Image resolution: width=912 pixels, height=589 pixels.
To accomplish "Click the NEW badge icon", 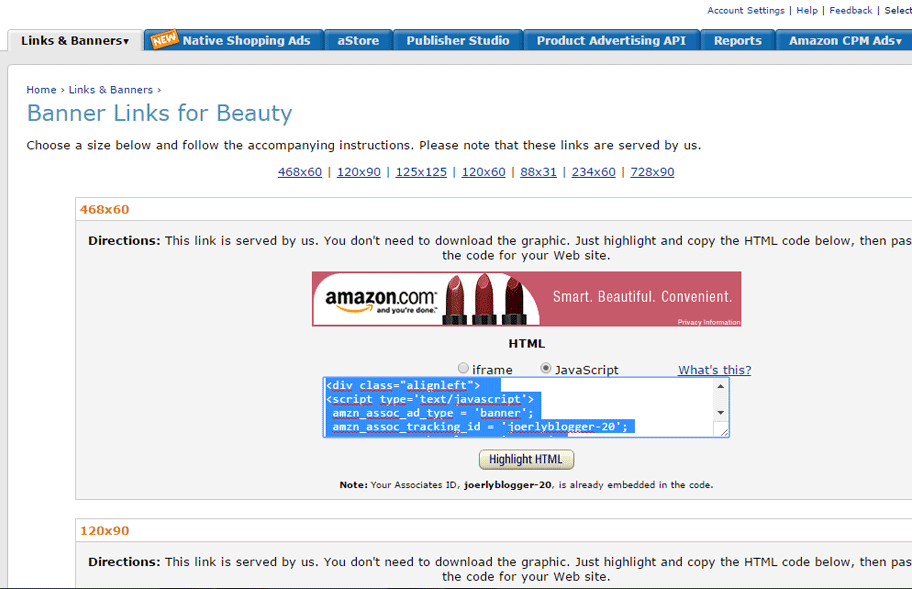I will click(x=164, y=39).
